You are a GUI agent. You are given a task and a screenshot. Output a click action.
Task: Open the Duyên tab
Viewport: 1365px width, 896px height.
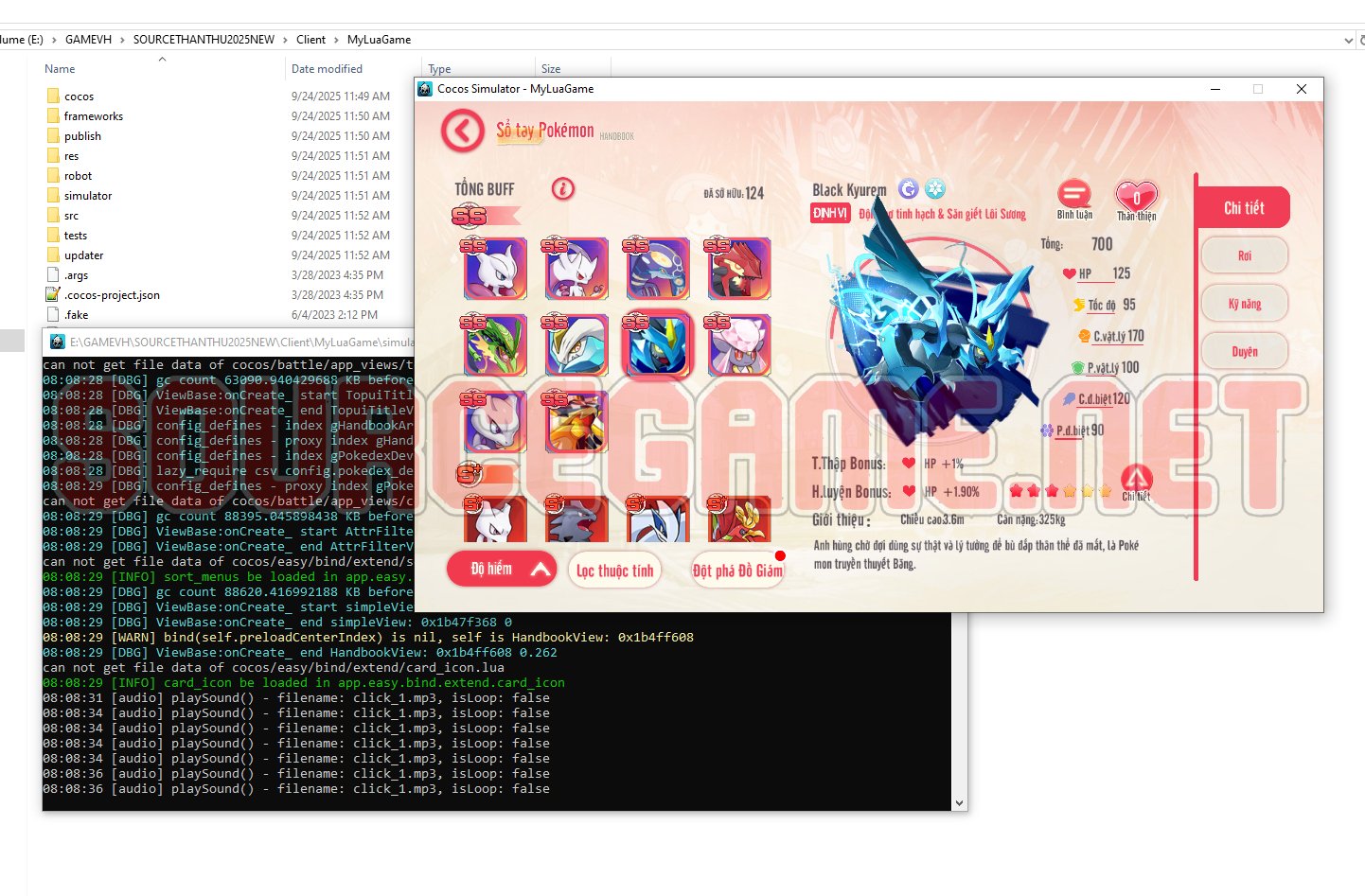pyautogui.click(x=1244, y=352)
